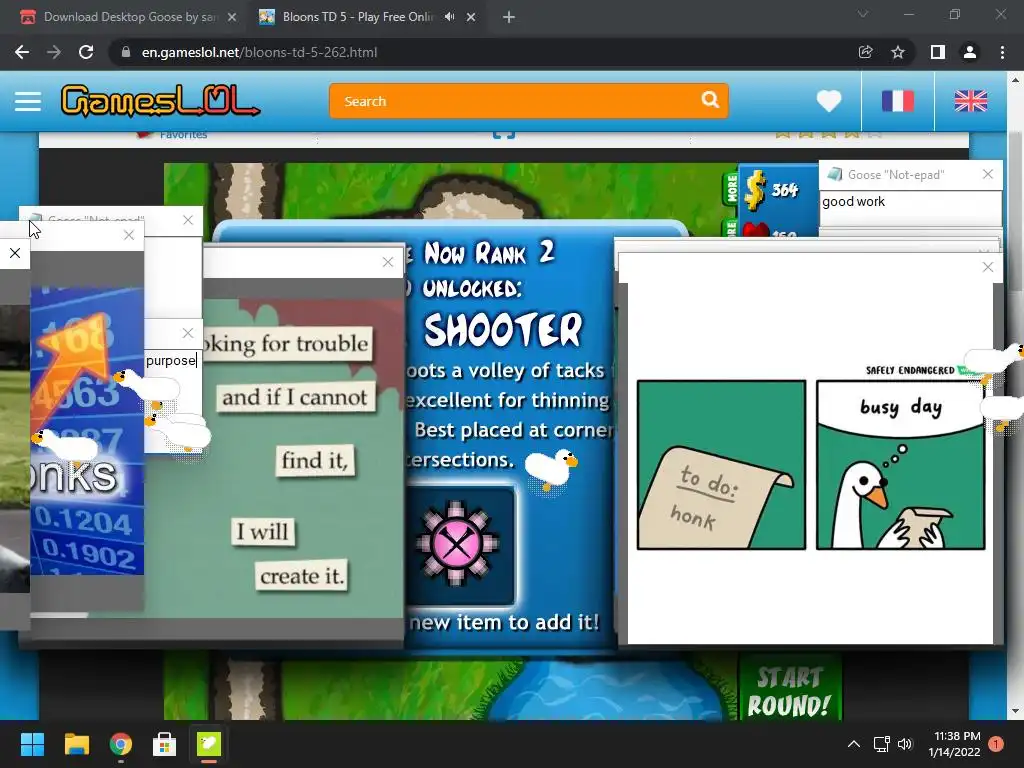Image resolution: width=1024 pixels, height=768 pixels.
Task: Mute the Bloons TD 5 tab audio icon
Action: [x=449, y=17]
